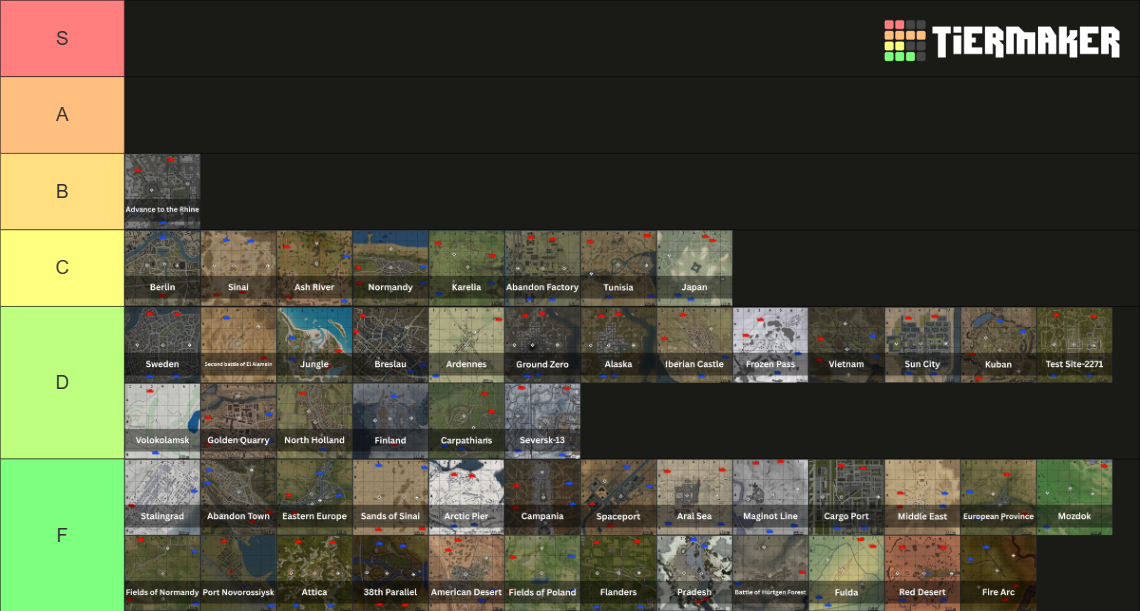This screenshot has height=611, width=1140.
Task: Click the Tunisia map thumbnail
Action: pos(618,268)
